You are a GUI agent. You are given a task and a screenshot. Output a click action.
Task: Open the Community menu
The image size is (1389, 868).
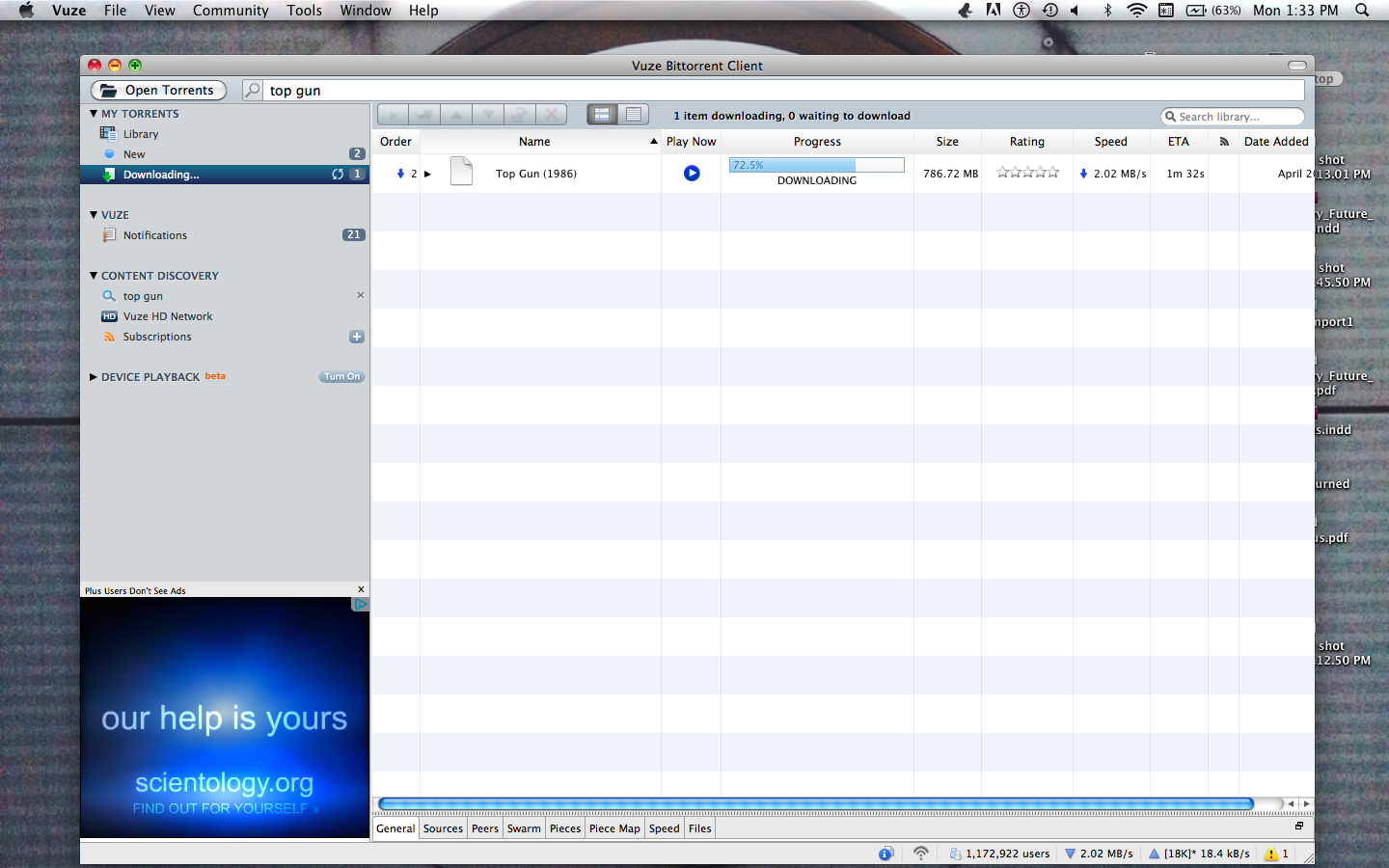(231, 11)
